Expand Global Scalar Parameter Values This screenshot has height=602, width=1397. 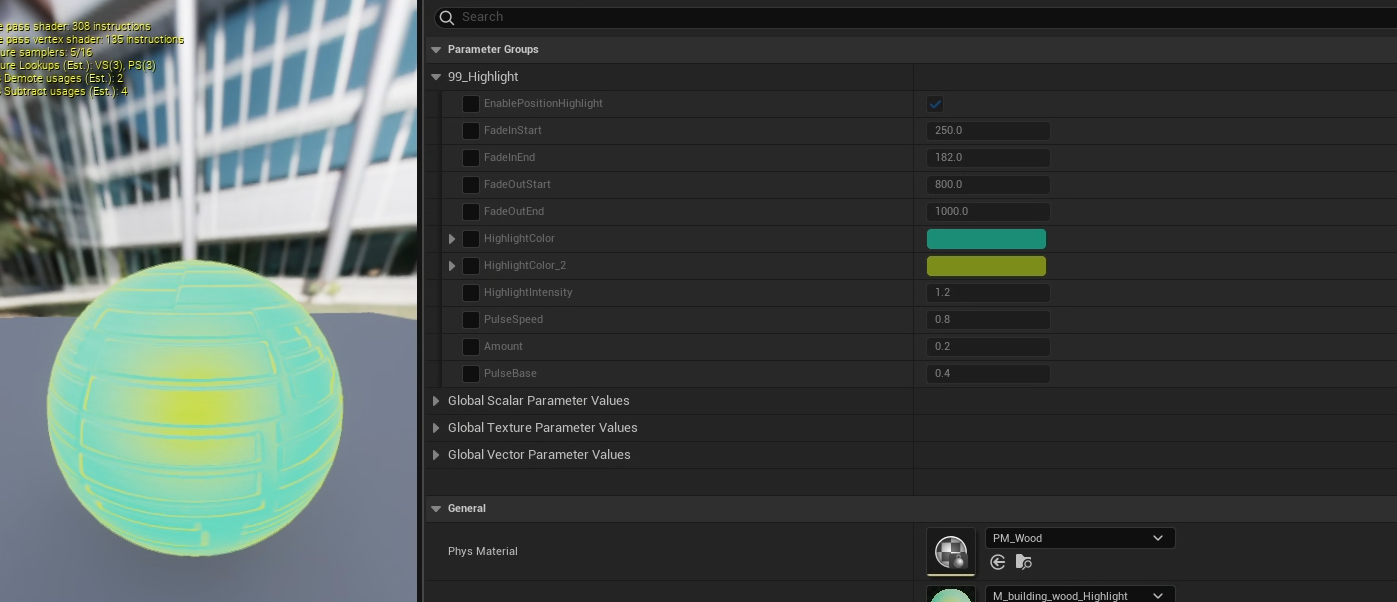click(436, 401)
